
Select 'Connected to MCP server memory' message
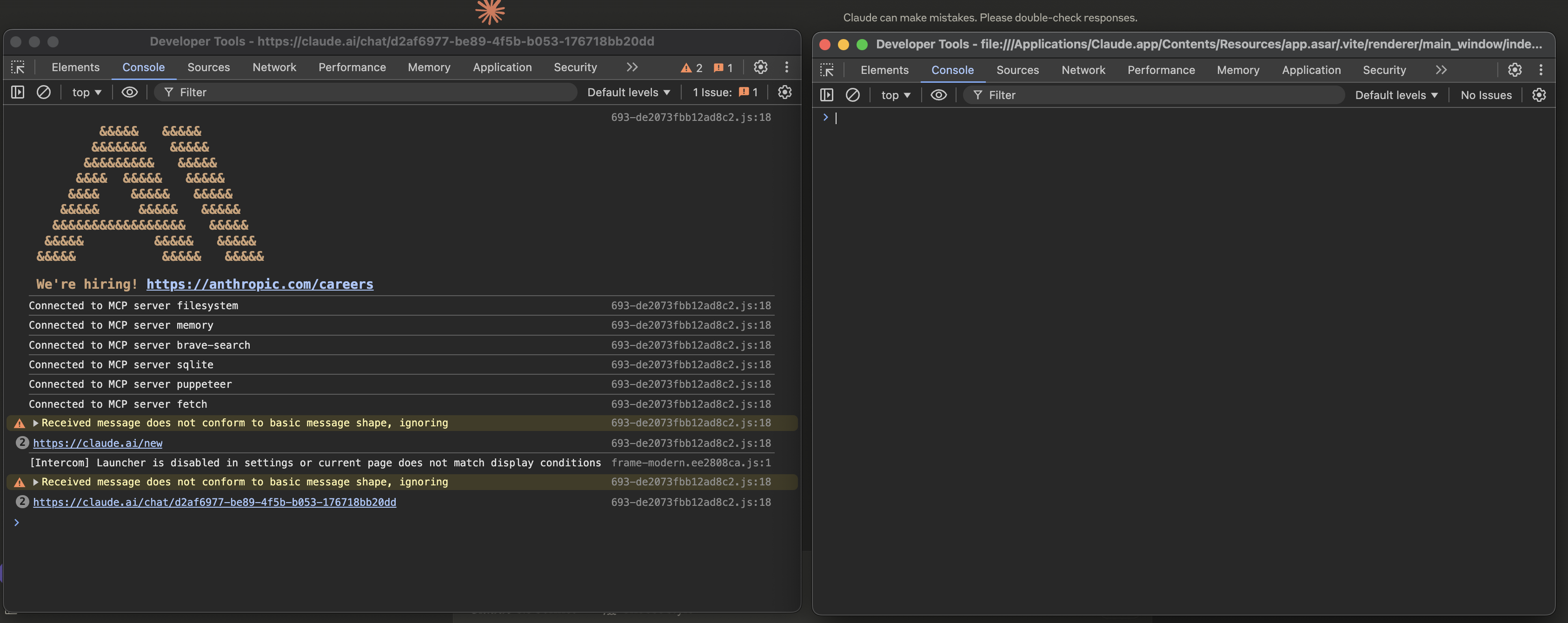pos(121,325)
